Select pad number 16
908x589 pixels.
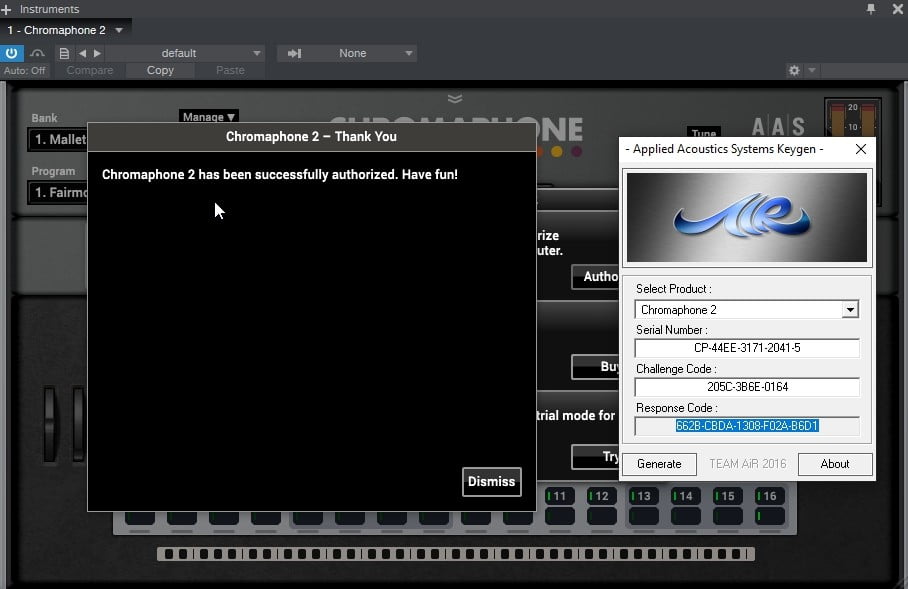(770, 496)
